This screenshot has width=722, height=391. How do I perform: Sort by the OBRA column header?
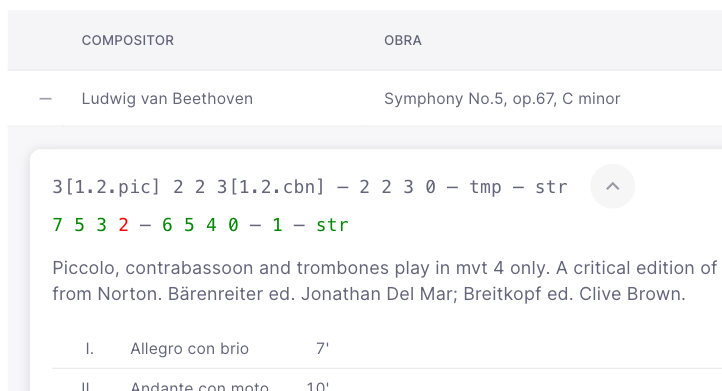click(403, 41)
